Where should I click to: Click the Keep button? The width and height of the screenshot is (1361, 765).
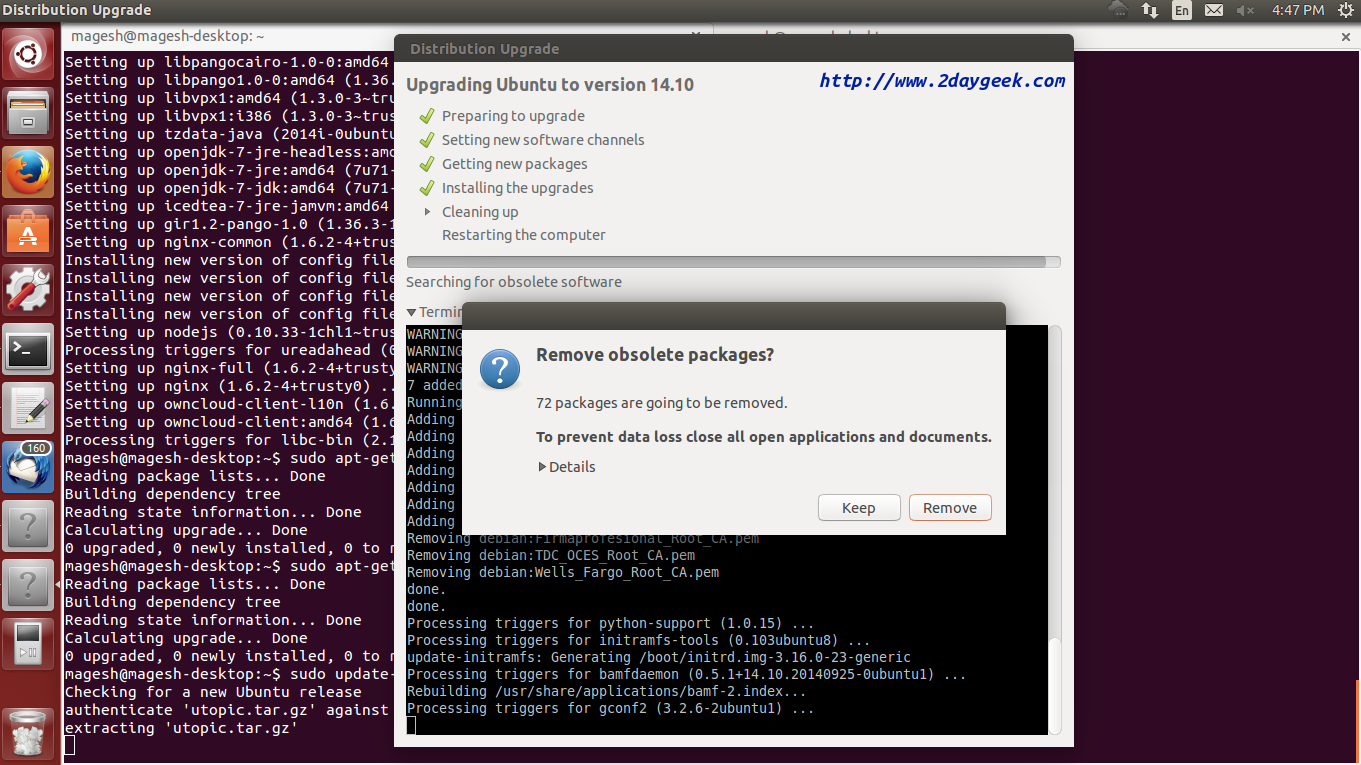pyautogui.click(x=858, y=508)
